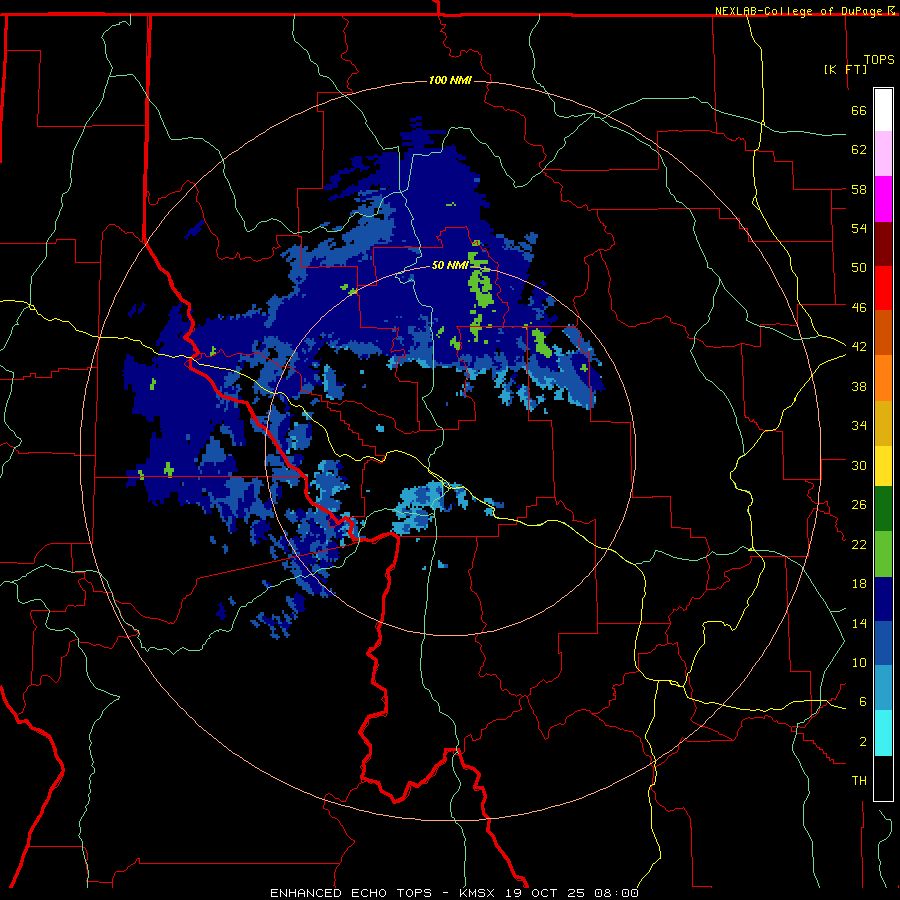Select the navy swatch between 14 and 18
The image size is (900, 900).
tap(883, 599)
